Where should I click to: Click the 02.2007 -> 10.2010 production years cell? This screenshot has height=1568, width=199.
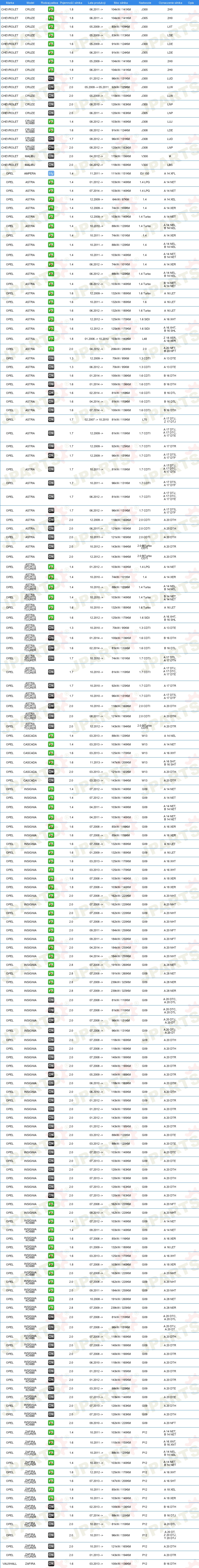[x=96, y=419]
